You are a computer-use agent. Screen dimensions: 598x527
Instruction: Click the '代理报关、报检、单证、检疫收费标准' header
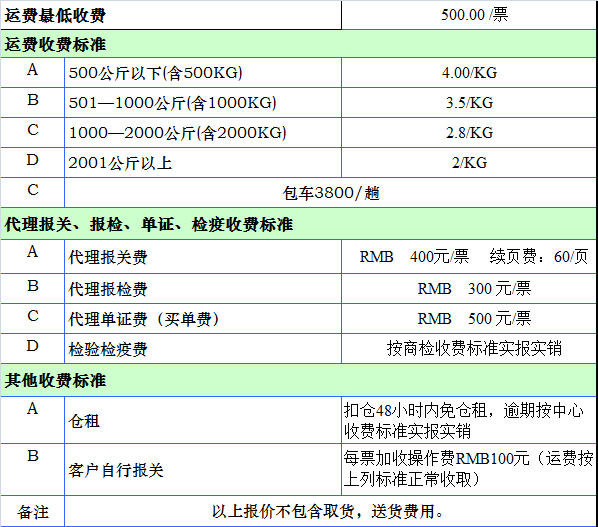298,224
